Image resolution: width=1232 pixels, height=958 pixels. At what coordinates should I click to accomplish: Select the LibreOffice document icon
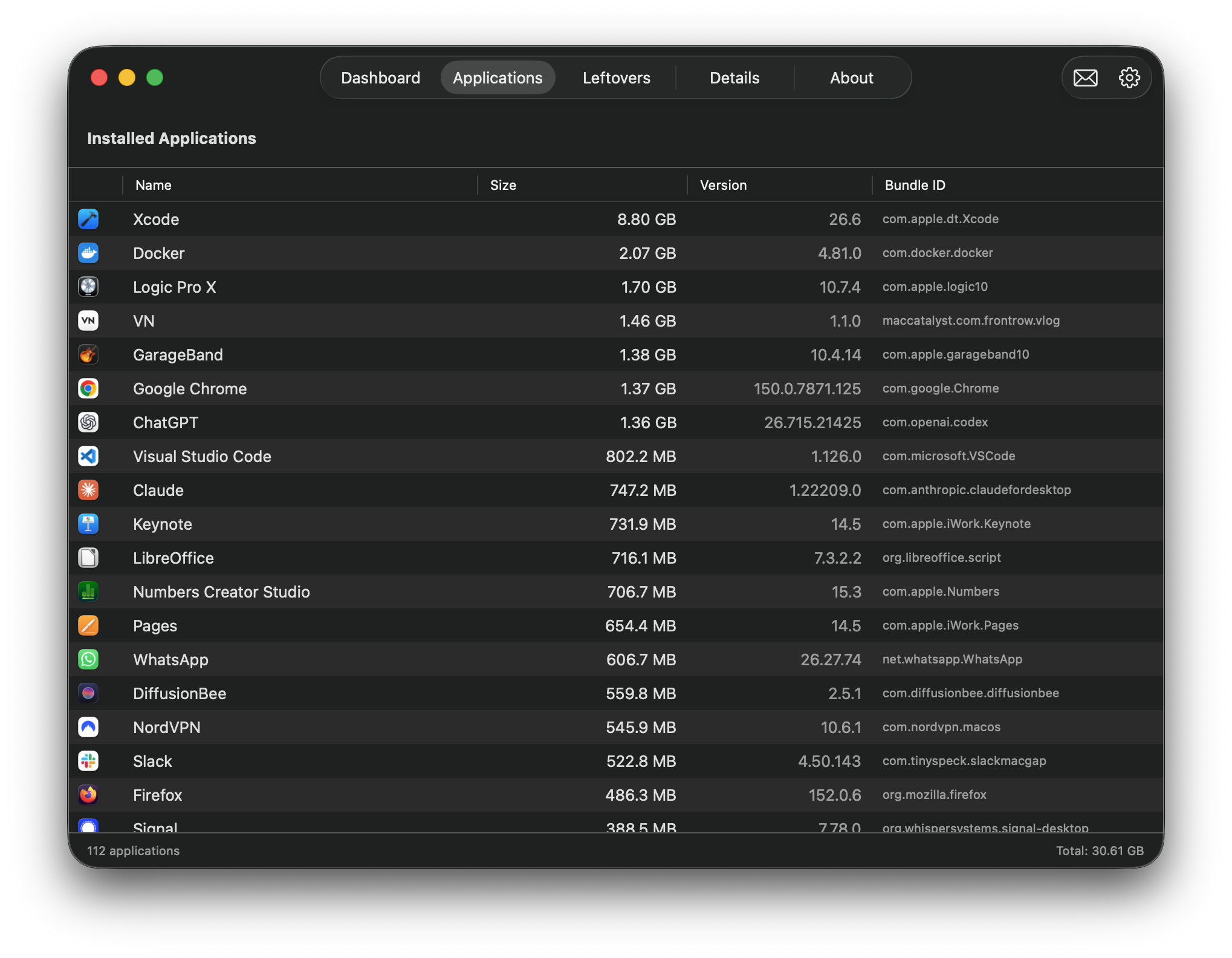(x=88, y=558)
